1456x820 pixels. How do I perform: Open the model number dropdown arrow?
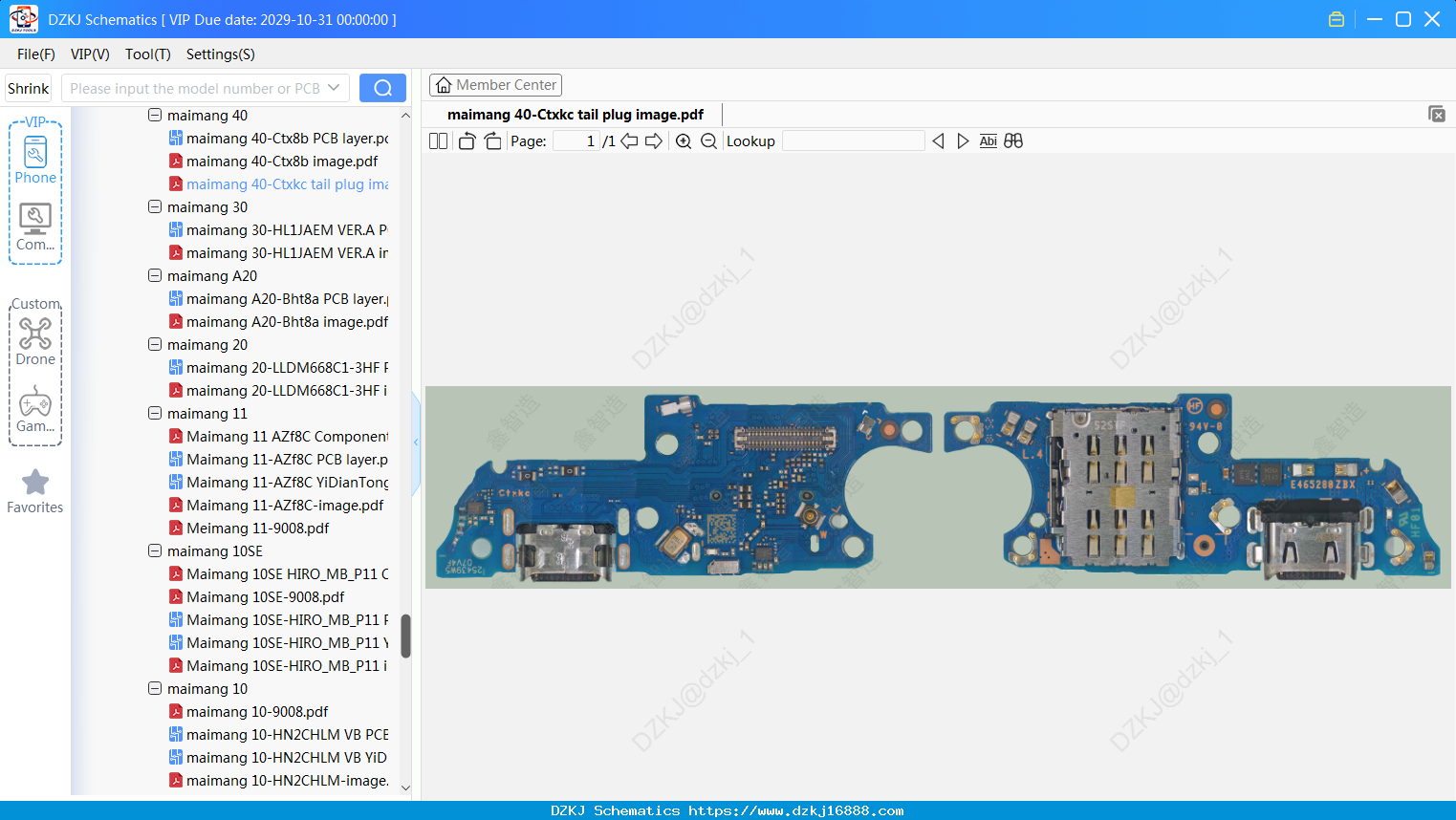coord(334,88)
